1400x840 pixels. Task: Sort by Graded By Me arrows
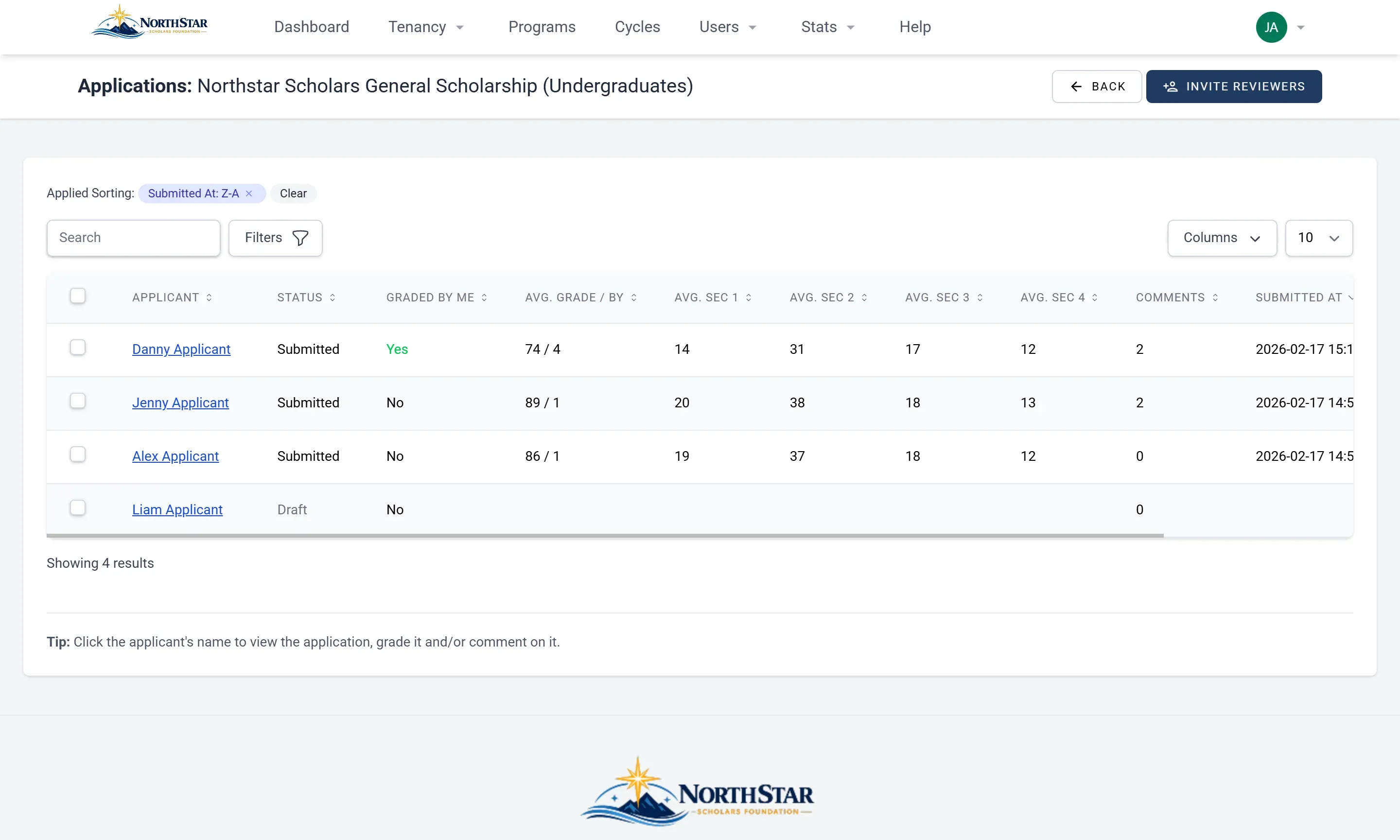pyautogui.click(x=484, y=297)
